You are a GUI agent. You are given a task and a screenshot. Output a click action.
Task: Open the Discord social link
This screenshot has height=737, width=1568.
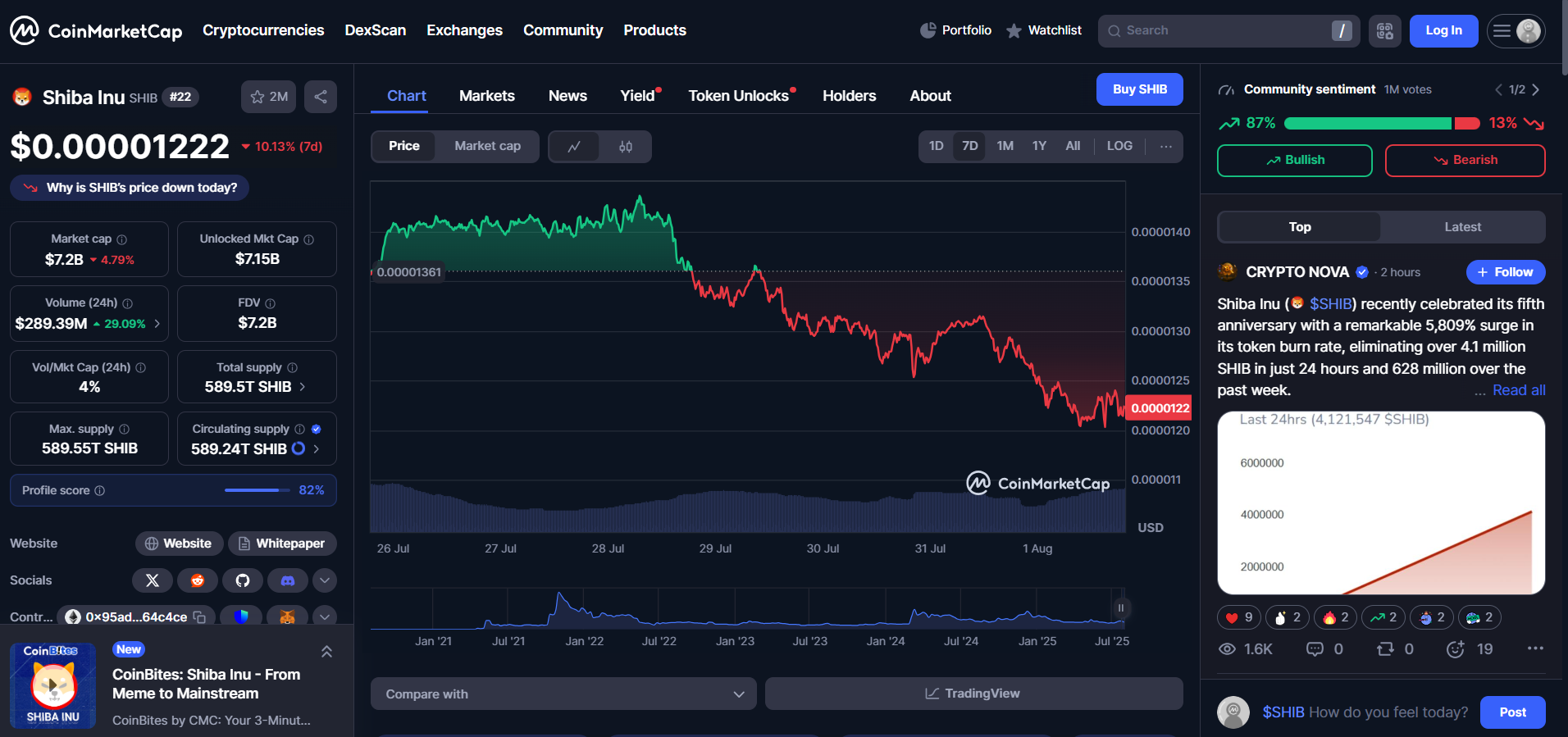[288, 580]
